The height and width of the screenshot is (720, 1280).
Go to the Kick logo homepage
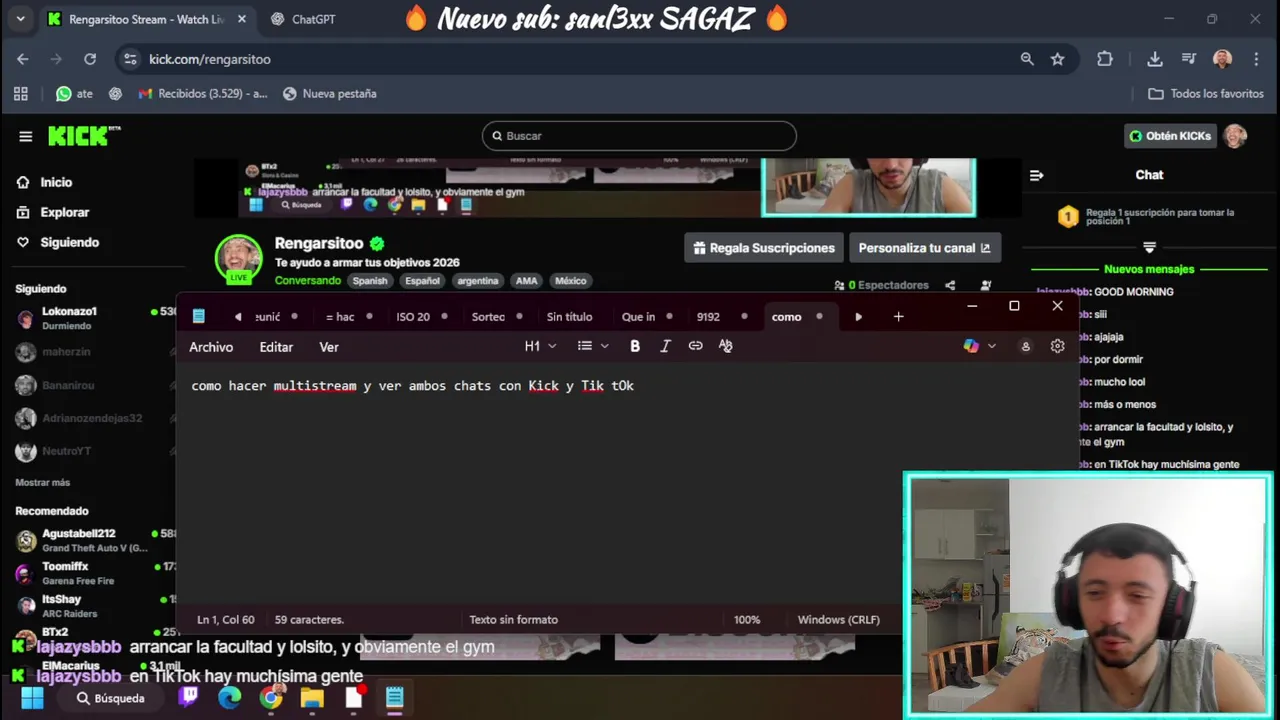(x=84, y=136)
